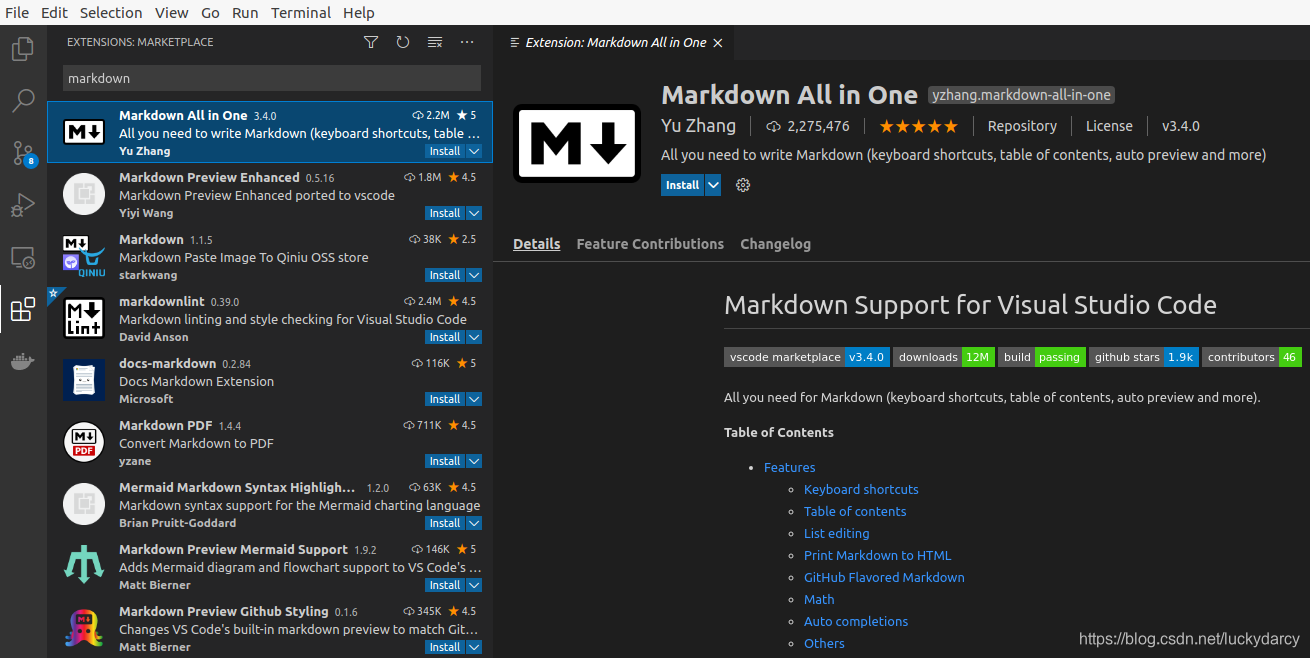Open the File menu
Viewport: 1310px width, 658px height.
[17, 12]
